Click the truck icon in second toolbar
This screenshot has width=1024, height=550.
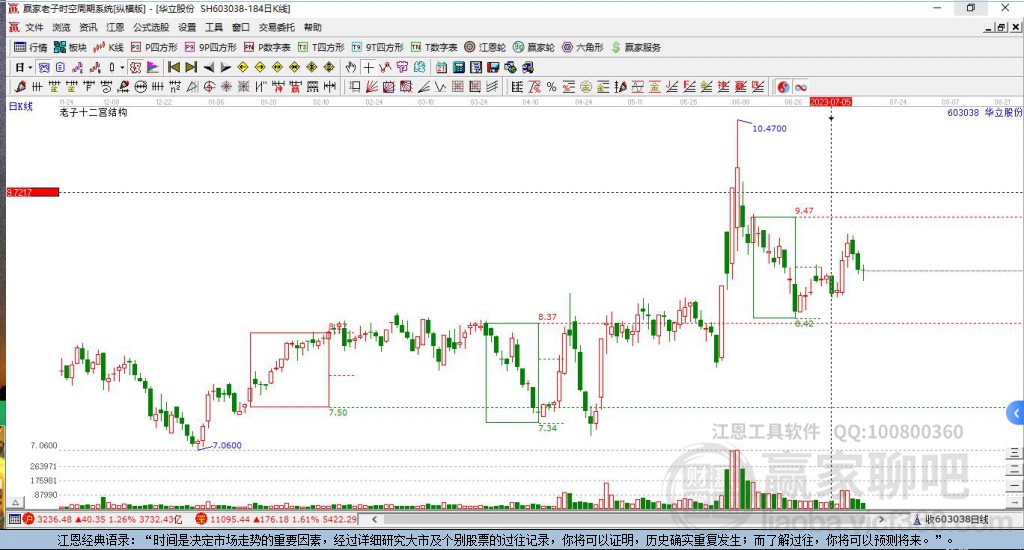pos(528,67)
